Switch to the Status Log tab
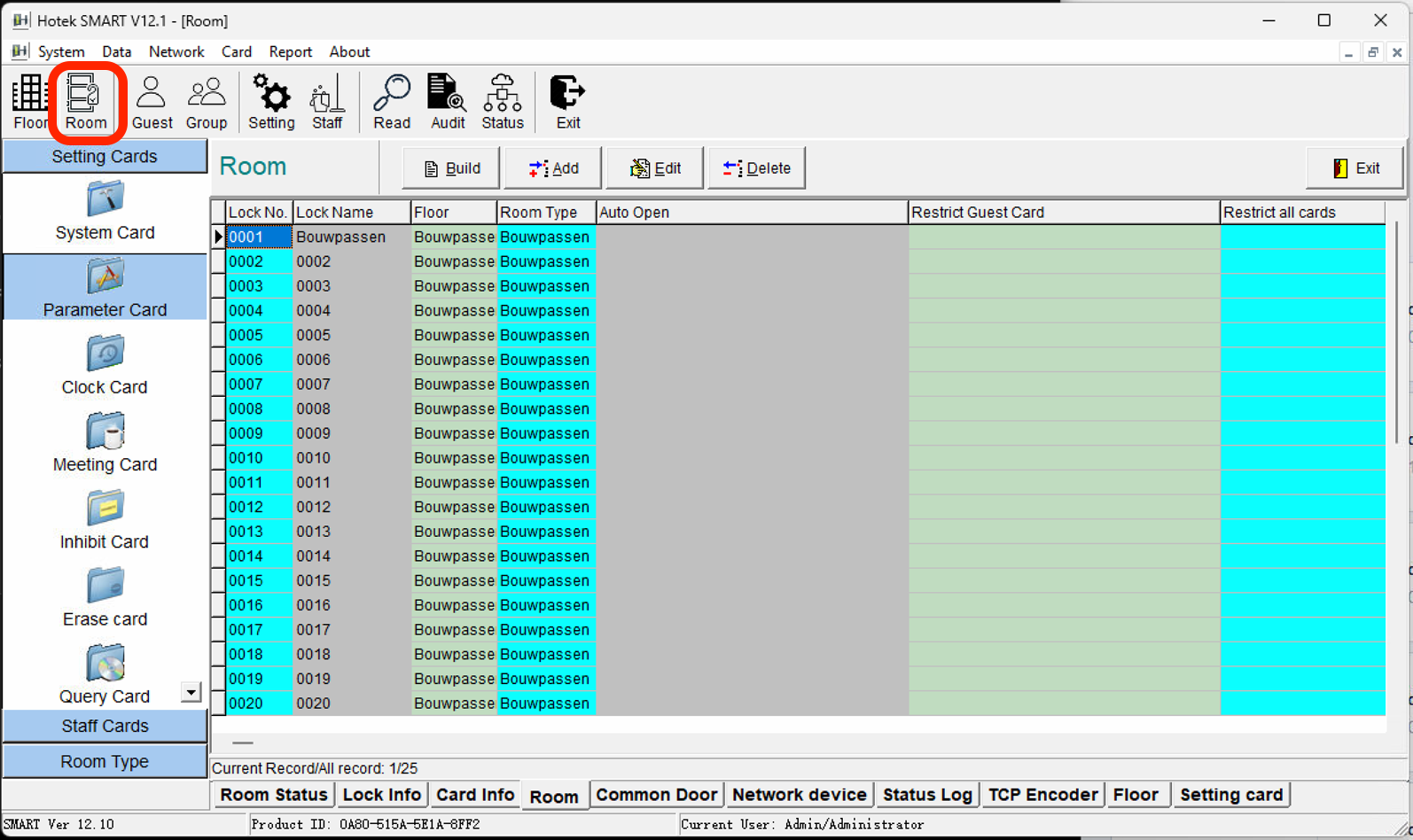Screen dimensions: 1413x840 click(927, 795)
